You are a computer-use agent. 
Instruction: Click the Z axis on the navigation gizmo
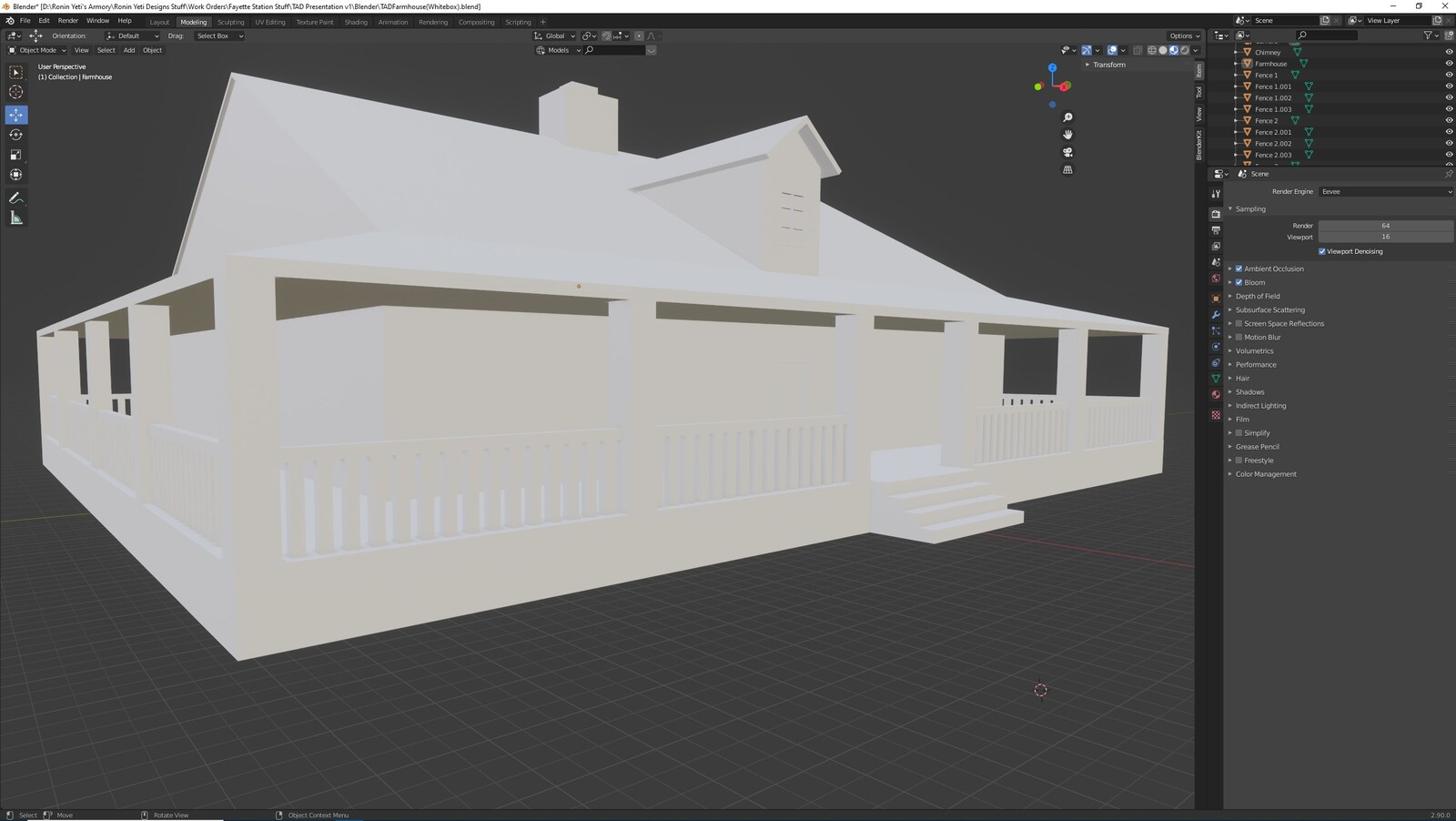click(x=1052, y=67)
